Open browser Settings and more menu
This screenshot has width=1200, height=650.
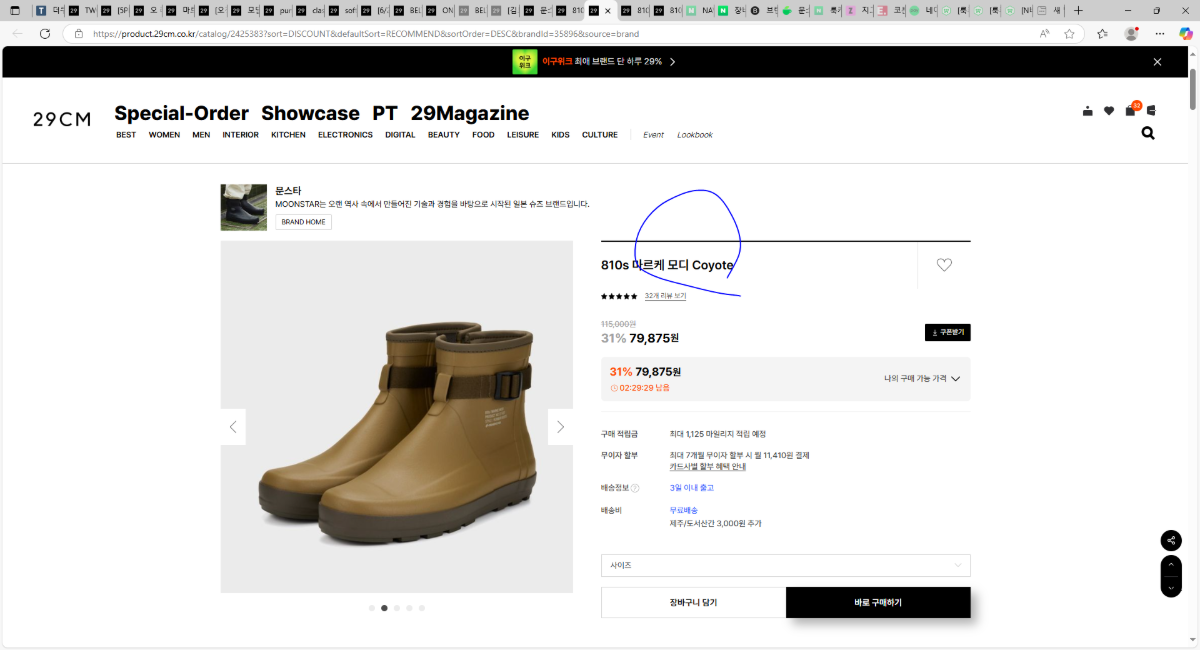coord(1160,33)
